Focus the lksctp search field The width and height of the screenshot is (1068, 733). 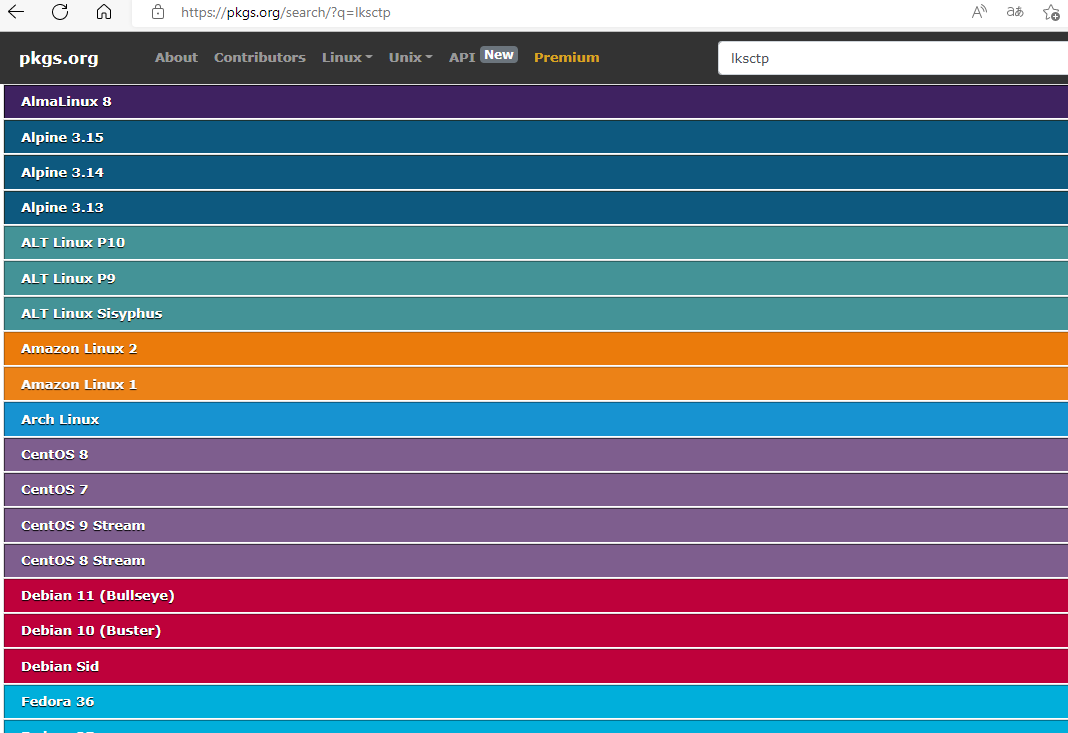click(893, 58)
